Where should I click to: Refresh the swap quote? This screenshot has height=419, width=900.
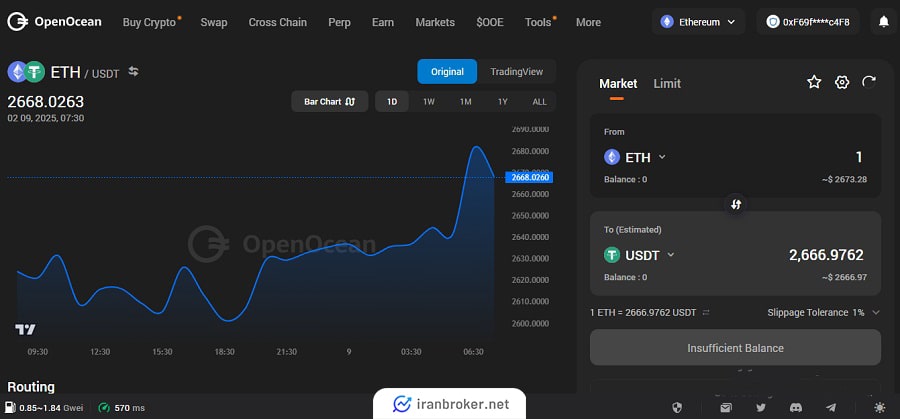tap(869, 83)
